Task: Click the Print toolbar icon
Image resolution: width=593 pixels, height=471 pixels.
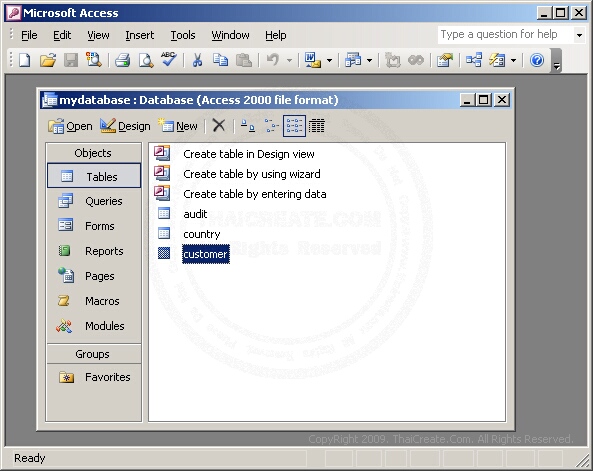Action: pyautogui.click(x=123, y=60)
